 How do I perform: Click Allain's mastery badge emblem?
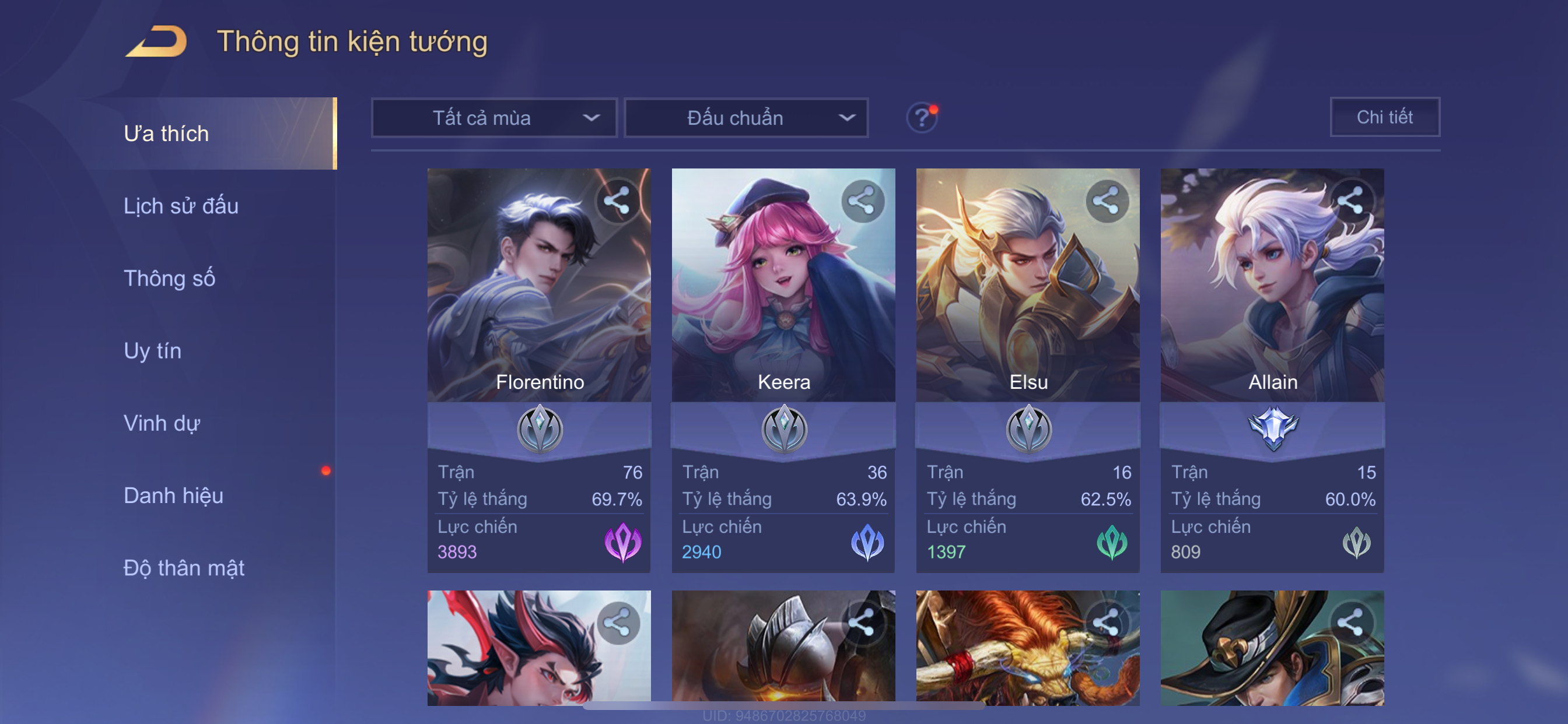pos(1273,428)
